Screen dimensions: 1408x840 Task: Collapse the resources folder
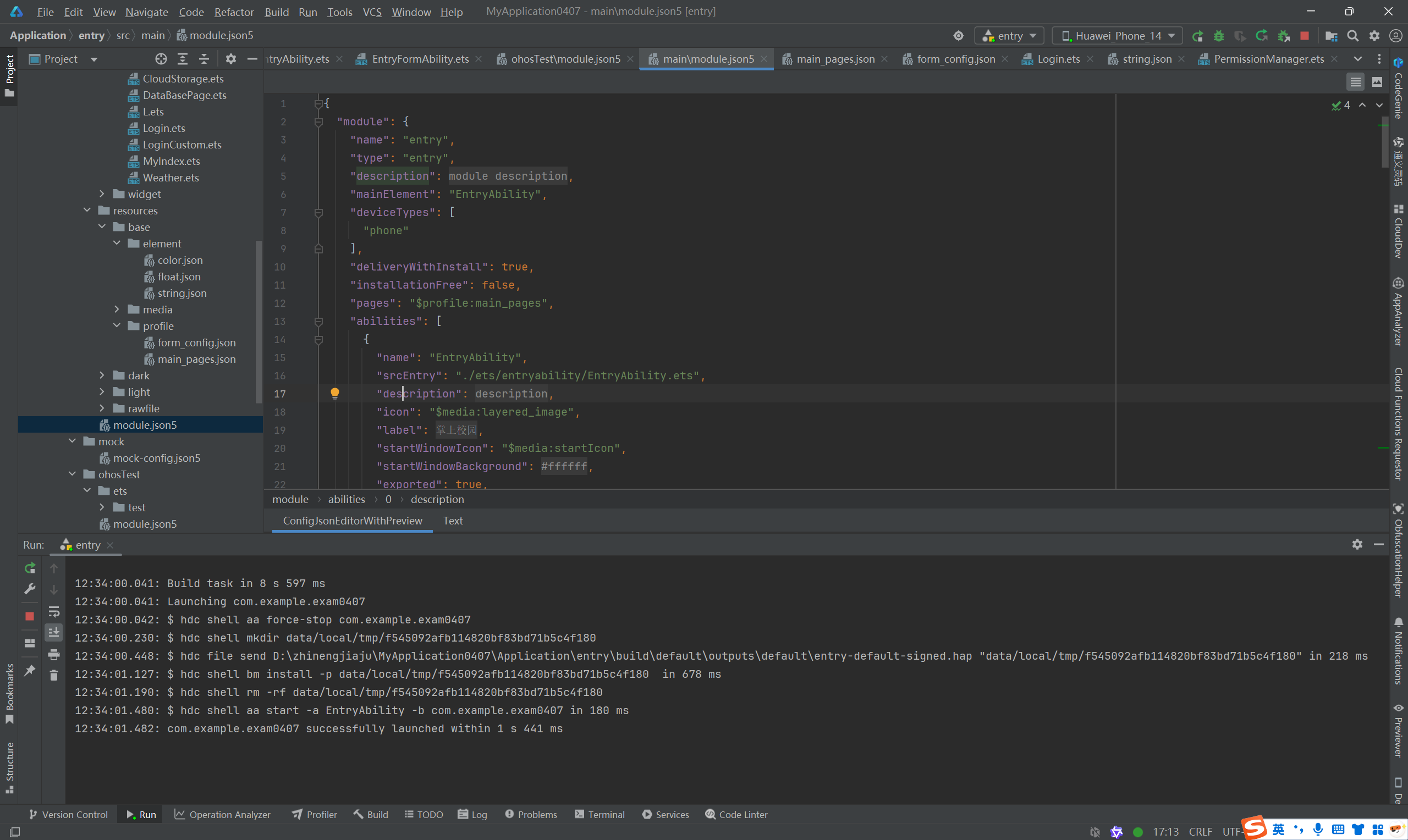(87, 211)
